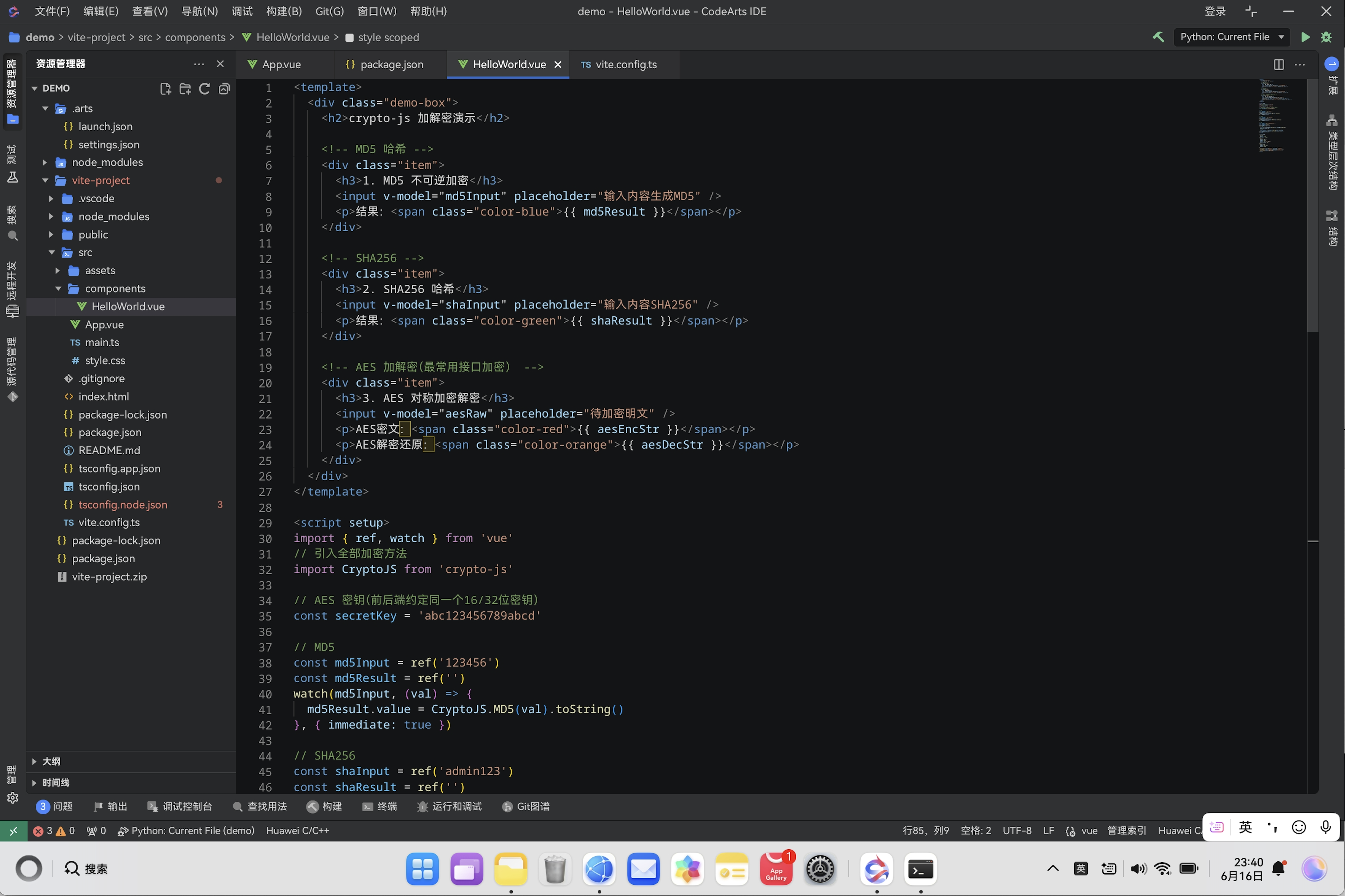This screenshot has height=896, width=1345.
Task: Click the line and column indicator 行85, 列9
Action: 925,831
